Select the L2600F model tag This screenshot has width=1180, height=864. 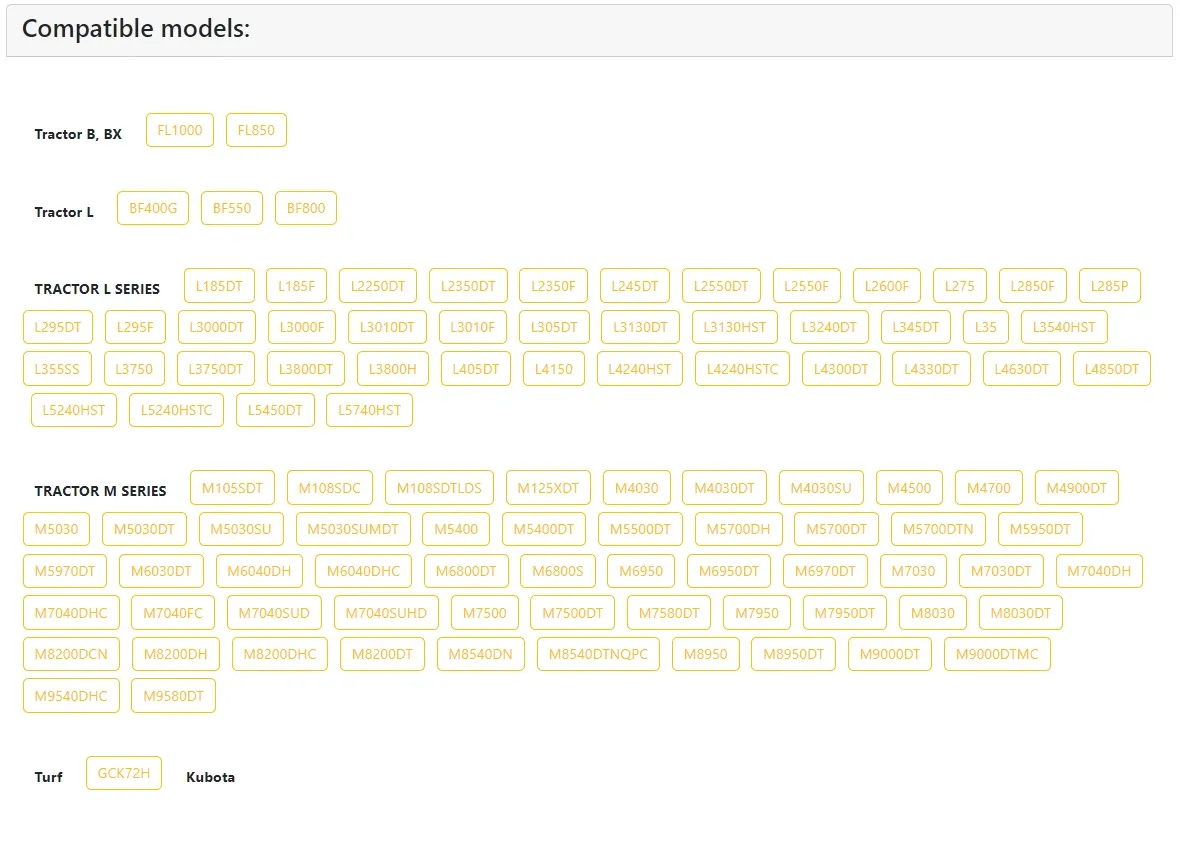(887, 286)
